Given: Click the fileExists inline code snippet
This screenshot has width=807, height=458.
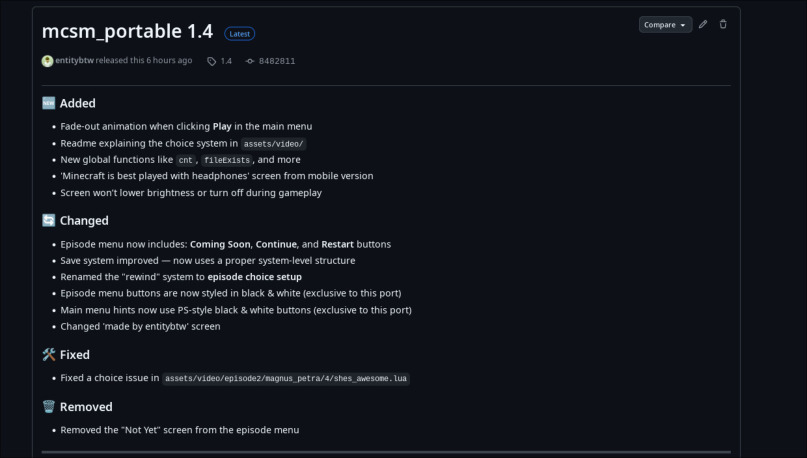Looking at the screenshot, I should point(224,160).
